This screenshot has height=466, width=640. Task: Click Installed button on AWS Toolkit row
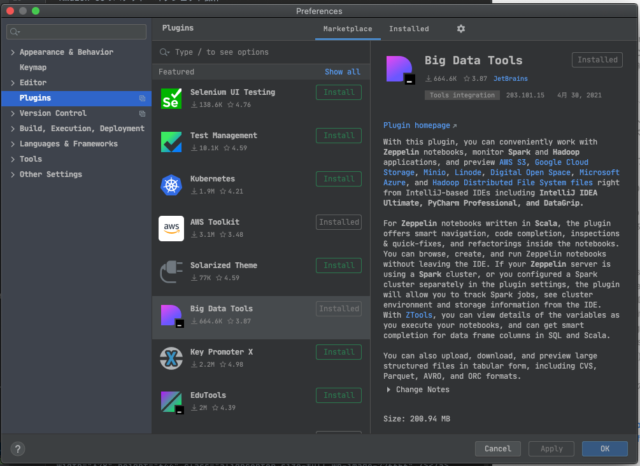coord(339,222)
